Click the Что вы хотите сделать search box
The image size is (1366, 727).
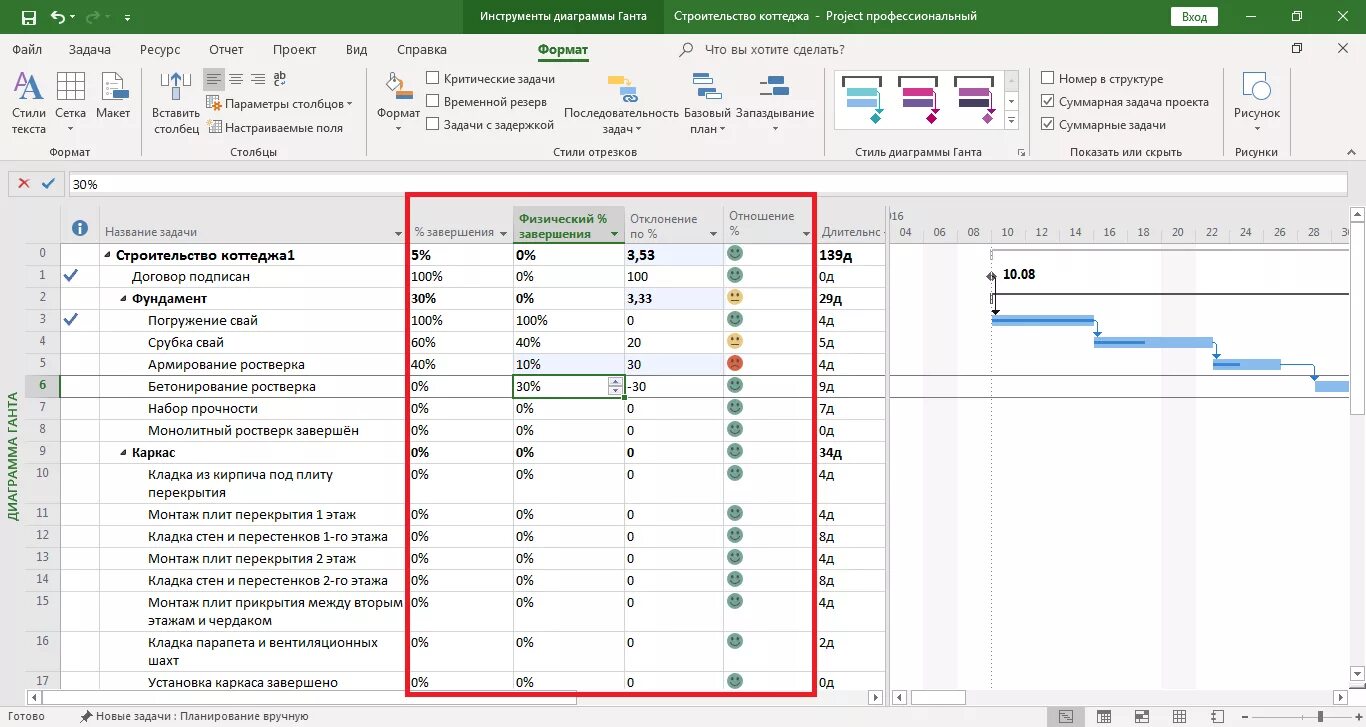773,49
